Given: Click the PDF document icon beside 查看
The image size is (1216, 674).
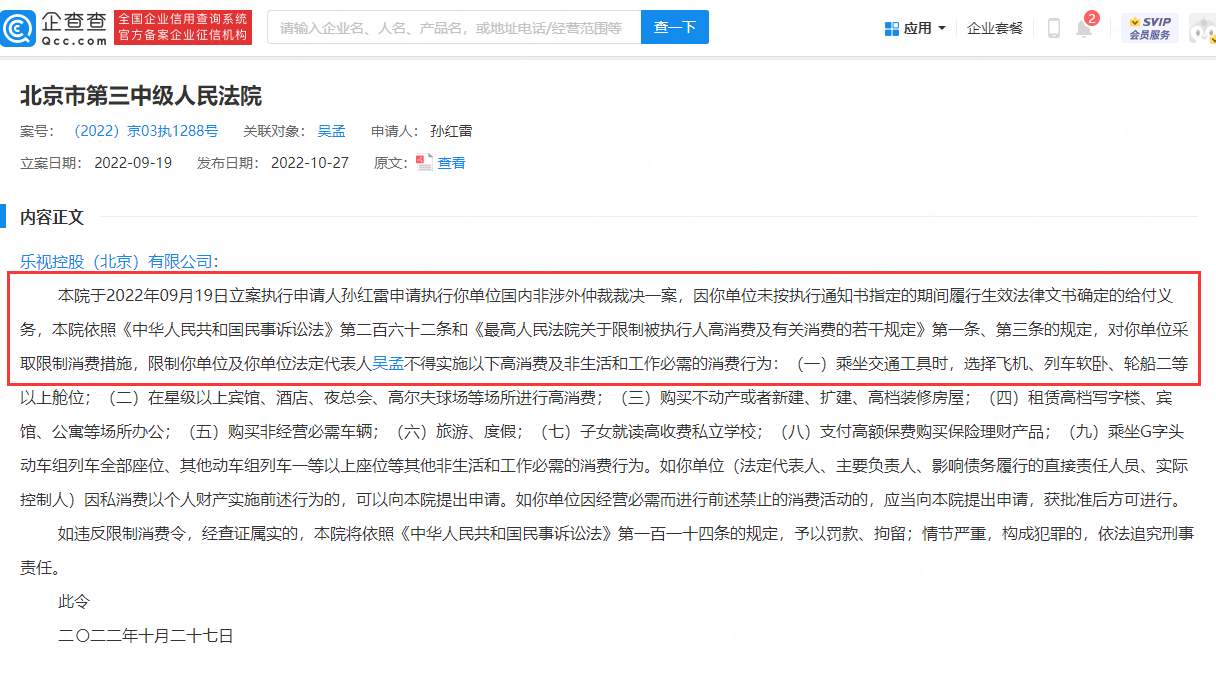Looking at the screenshot, I should (x=424, y=162).
